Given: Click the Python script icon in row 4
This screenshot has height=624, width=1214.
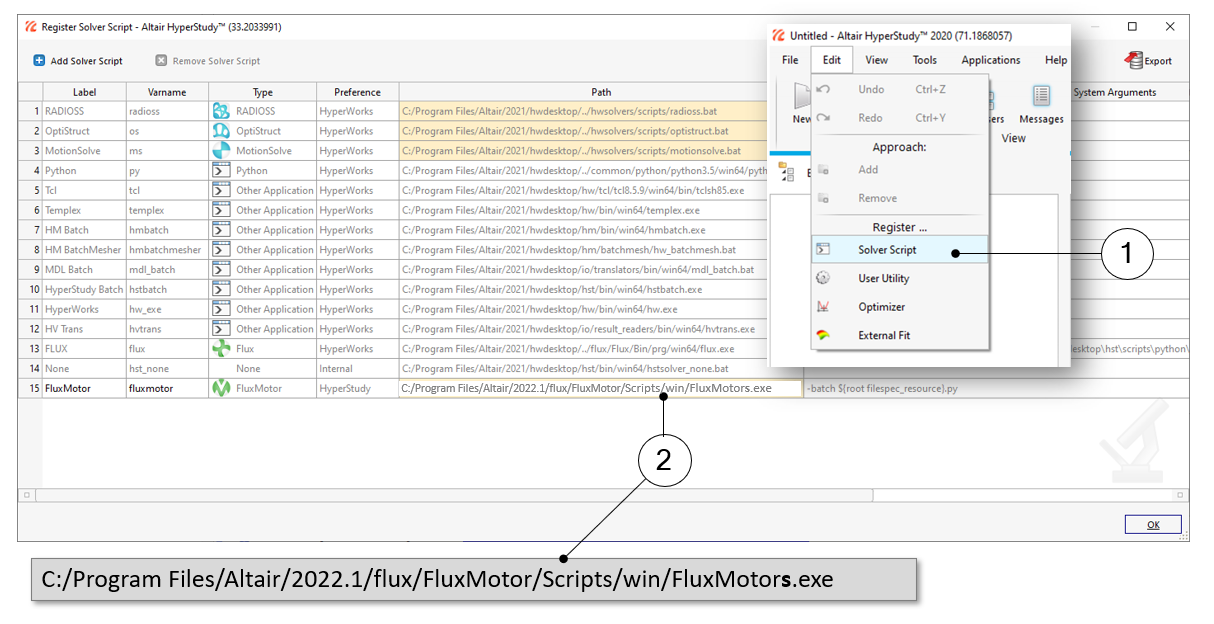Looking at the screenshot, I should pos(221,171).
